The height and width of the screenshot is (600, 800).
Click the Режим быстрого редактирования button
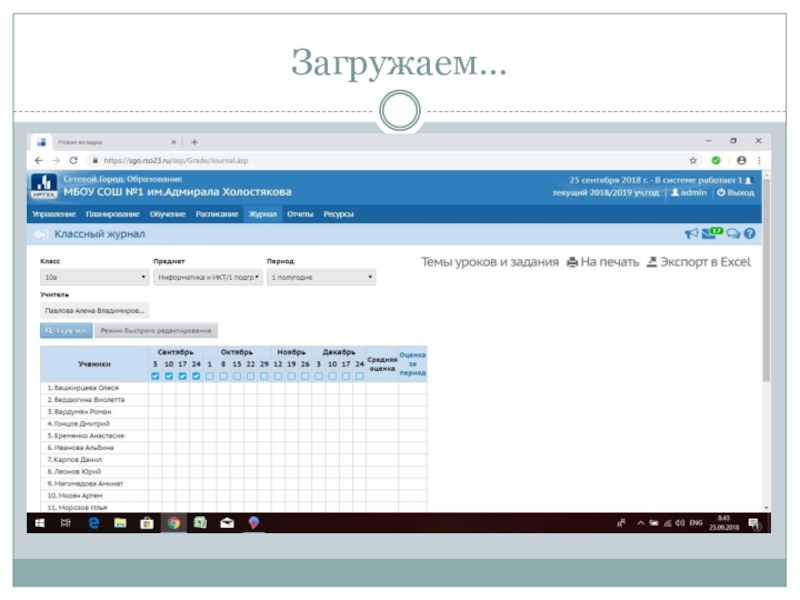coord(157,330)
